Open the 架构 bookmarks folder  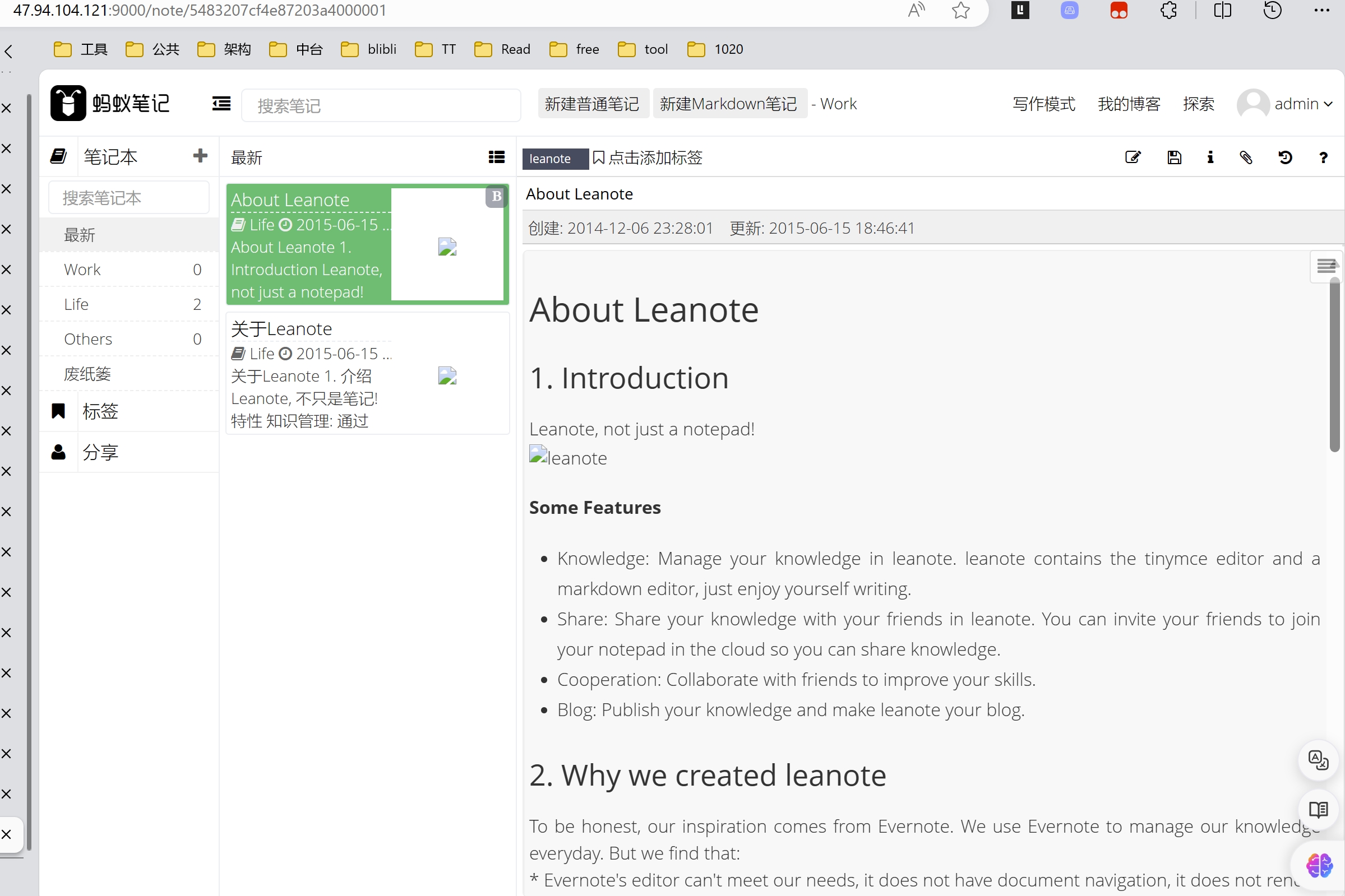coord(224,49)
